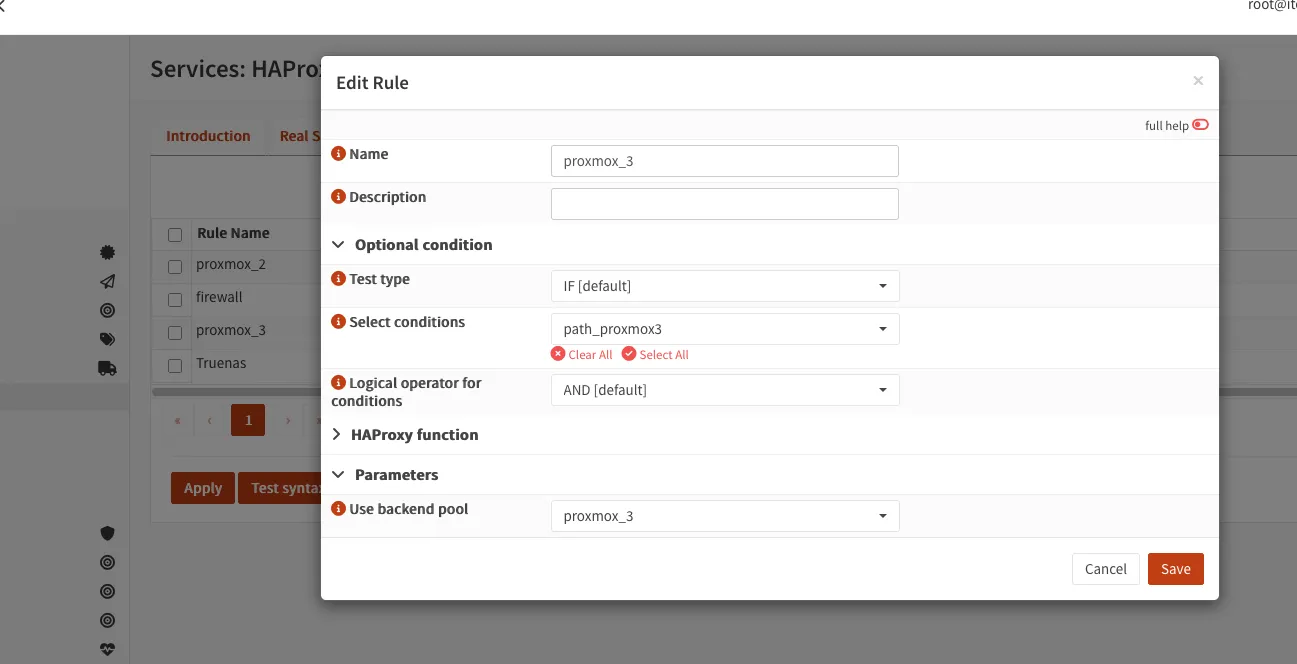Click the Description input field

(724, 204)
